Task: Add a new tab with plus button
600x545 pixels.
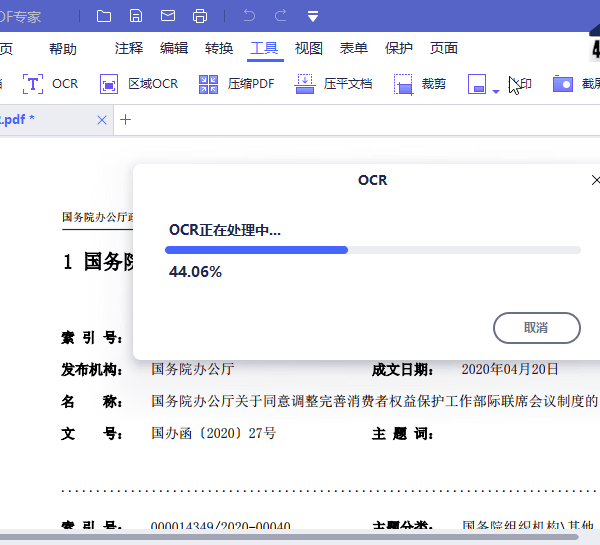Action: [x=125, y=120]
